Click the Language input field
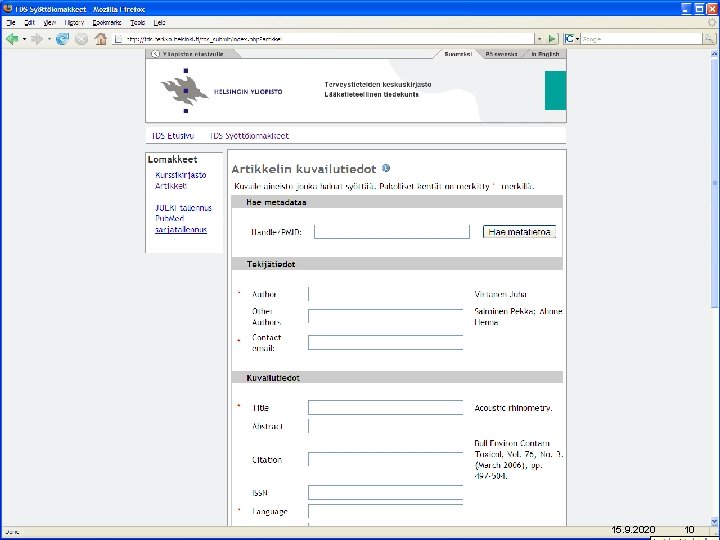Viewport: 720px width, 540px height. click(x=385, y=511)
